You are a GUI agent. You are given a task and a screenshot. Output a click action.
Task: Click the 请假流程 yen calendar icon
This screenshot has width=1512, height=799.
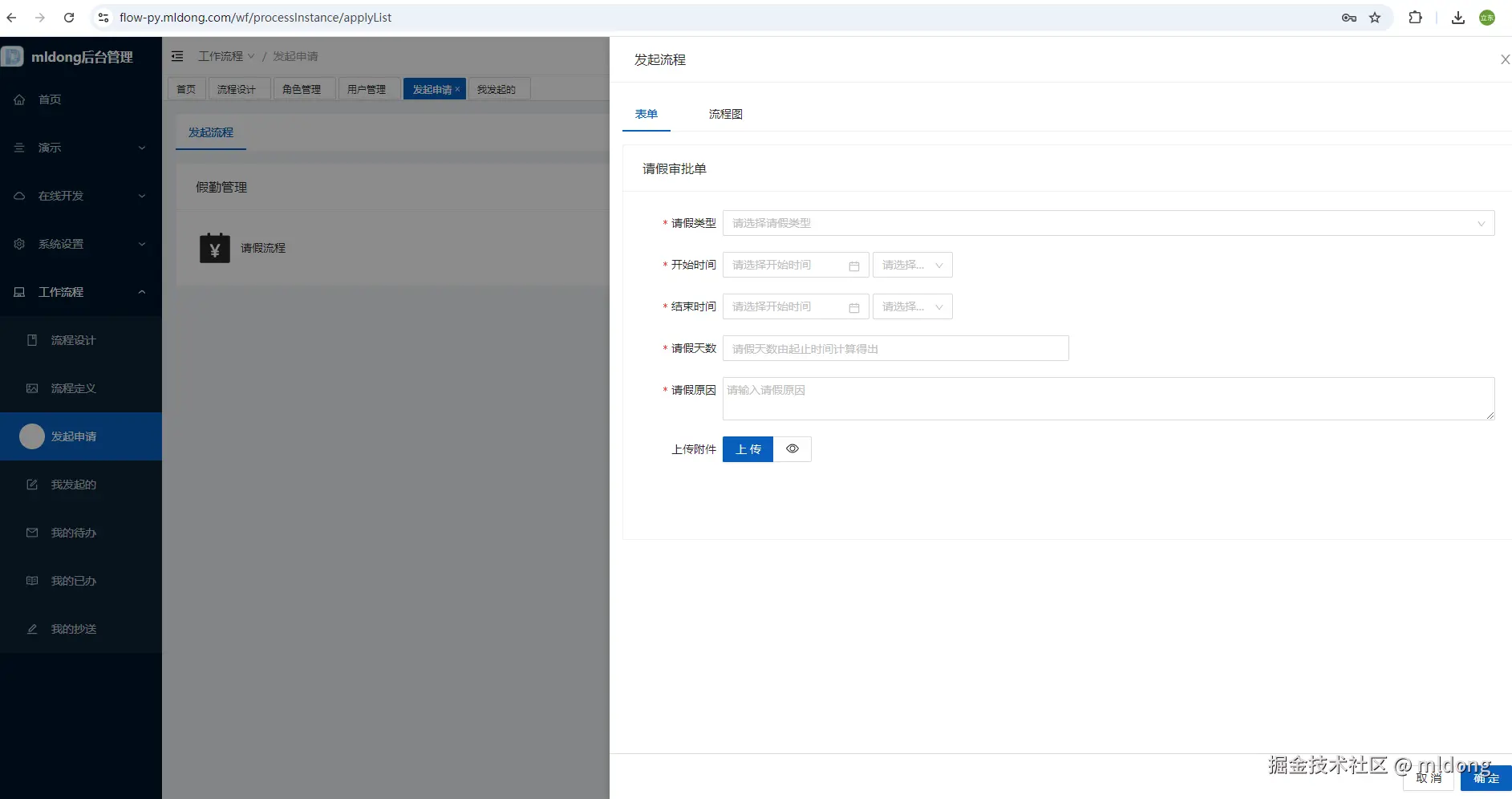pos(214,248)
